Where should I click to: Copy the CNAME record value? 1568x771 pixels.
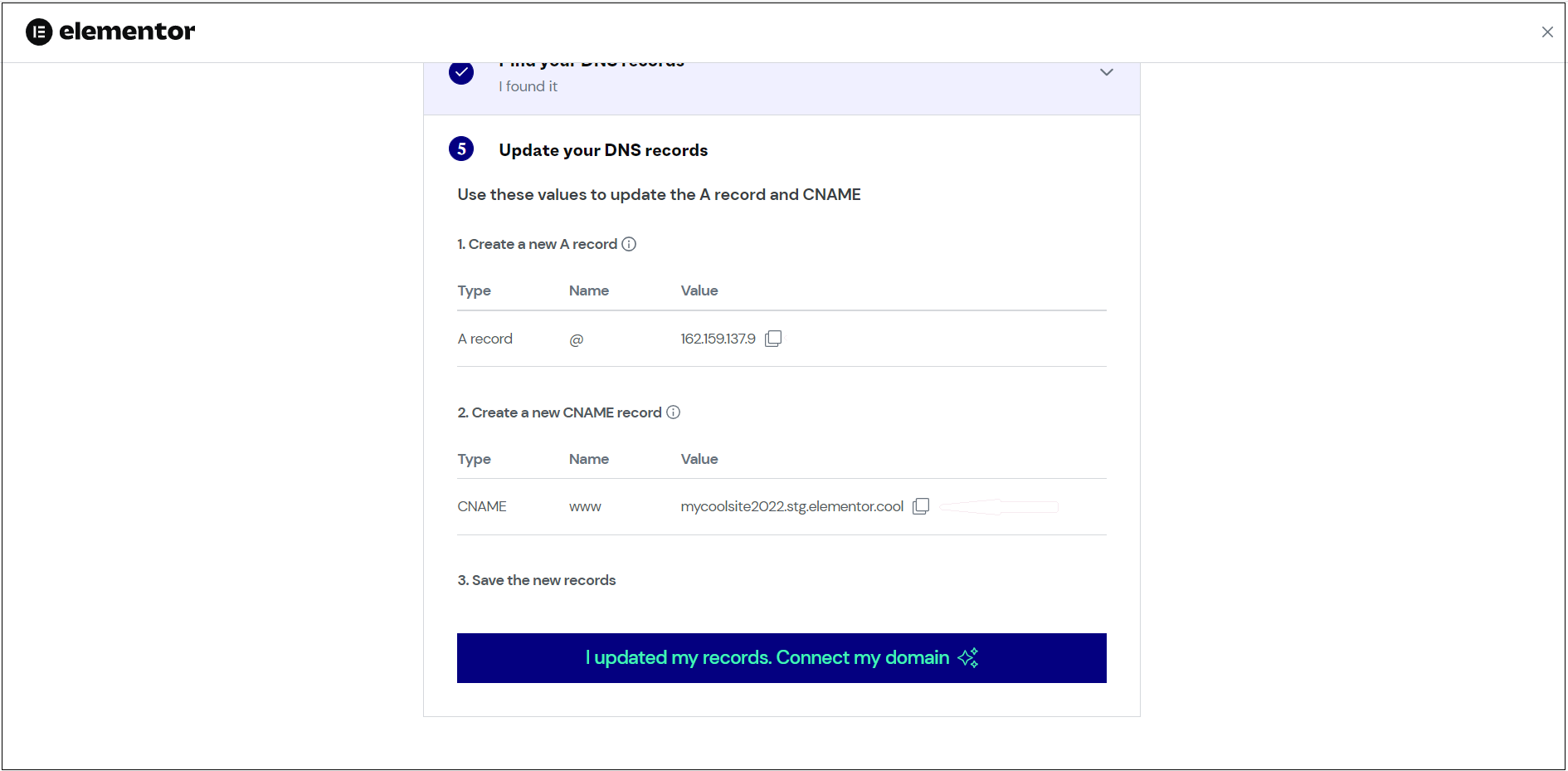click(x=921, y=506)
